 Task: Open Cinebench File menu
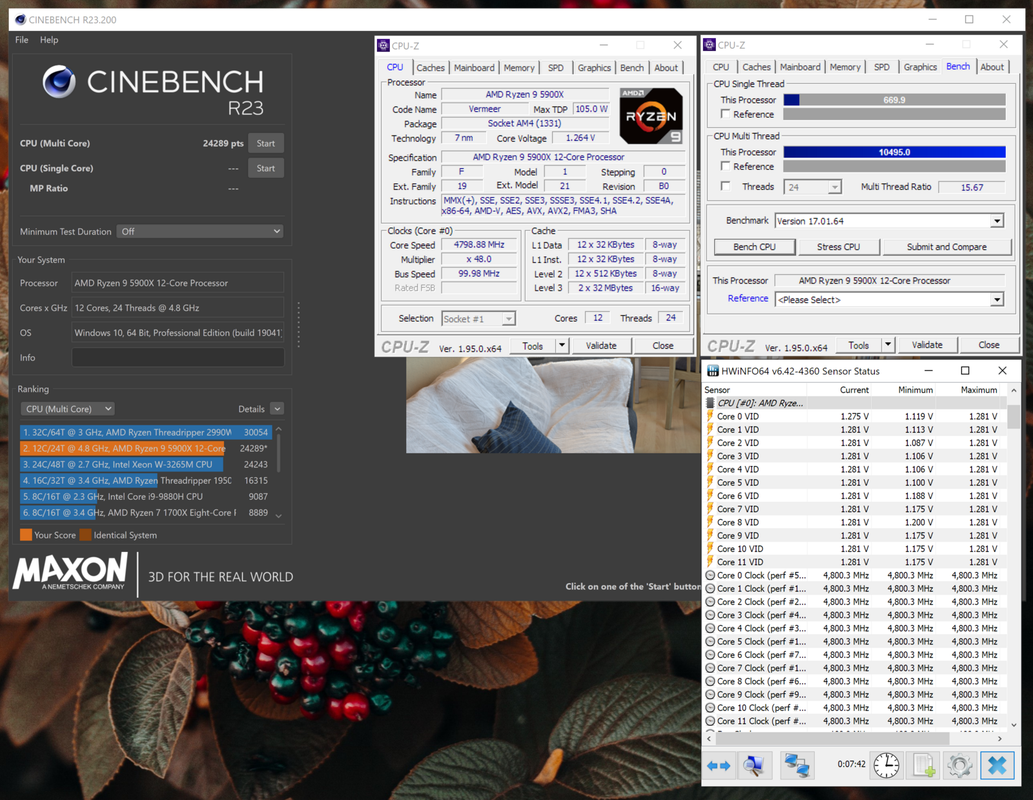point(22,40)
